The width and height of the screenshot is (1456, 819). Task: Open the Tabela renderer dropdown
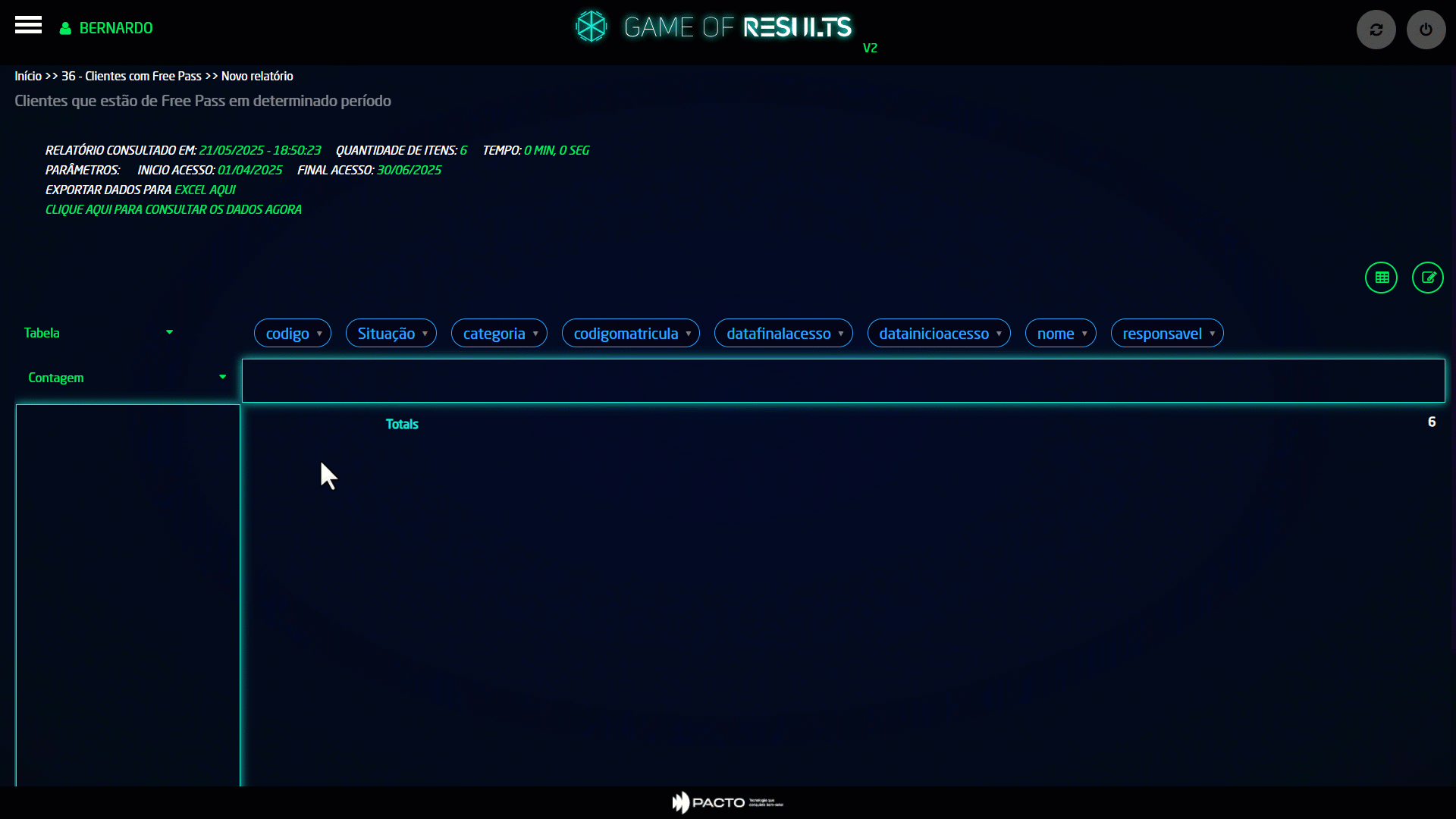(x=99, y=333)
